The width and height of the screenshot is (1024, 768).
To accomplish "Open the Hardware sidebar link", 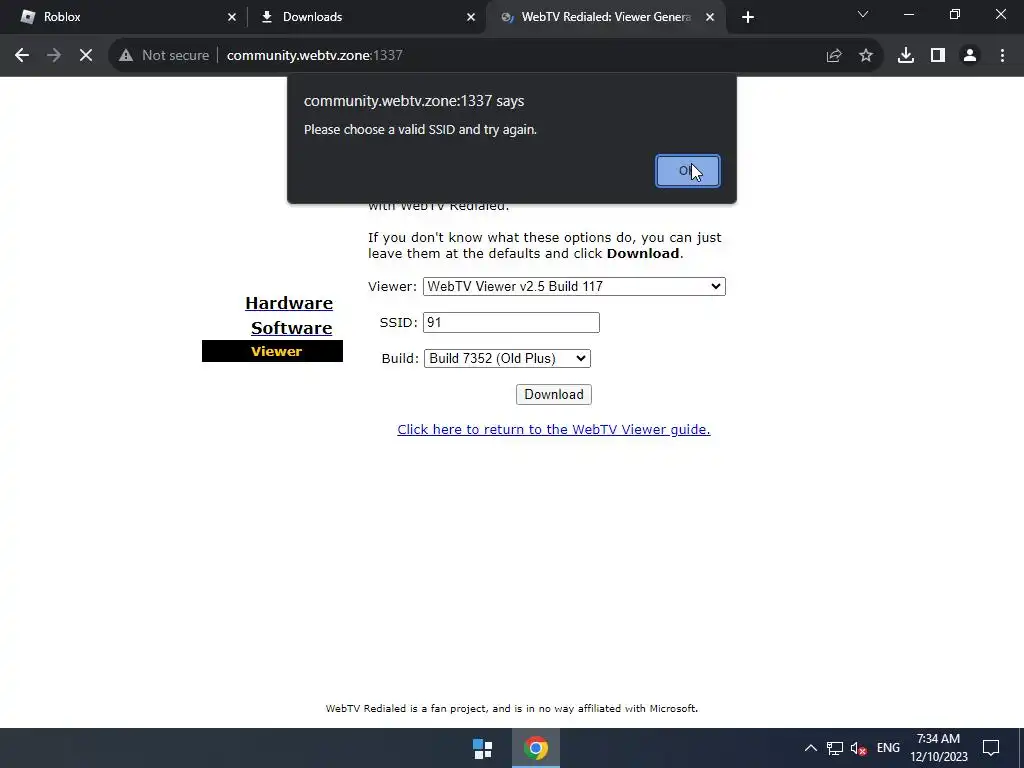I will coord(289,303).
